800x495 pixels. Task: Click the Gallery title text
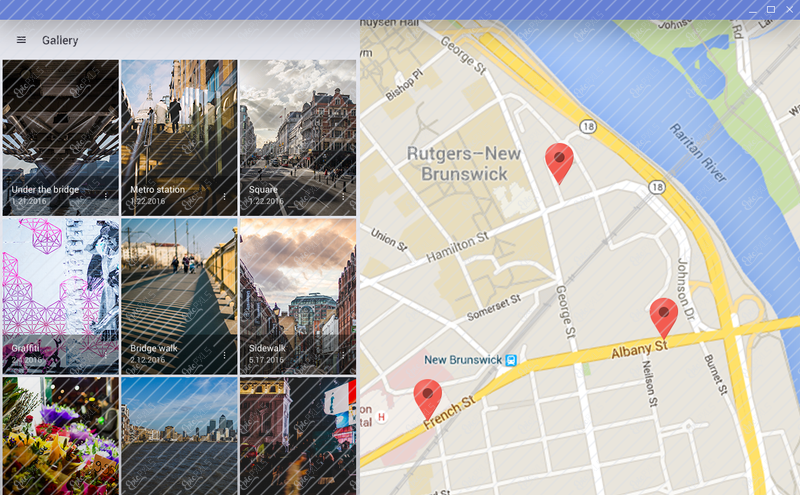coord(60,40)
